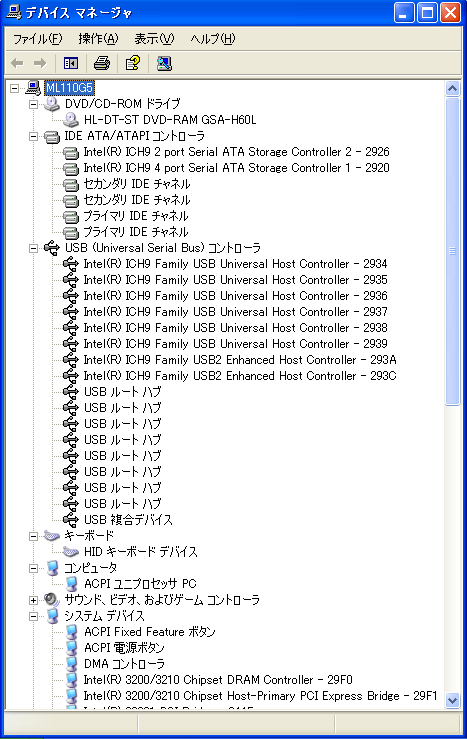Image resolution: width=467 pixels, height=739 pixels.
Task: Collapse the キーボード branch
Action: (33, 536)
